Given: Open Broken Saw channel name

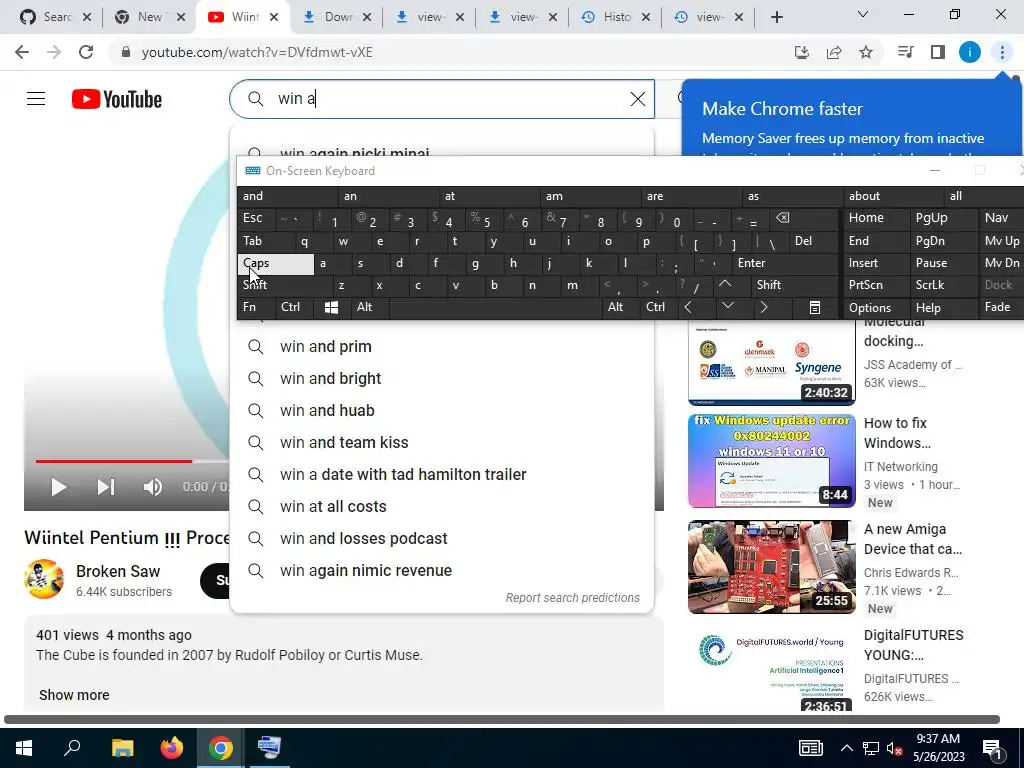Looking at the screenshot, I should tap(118, 571).
